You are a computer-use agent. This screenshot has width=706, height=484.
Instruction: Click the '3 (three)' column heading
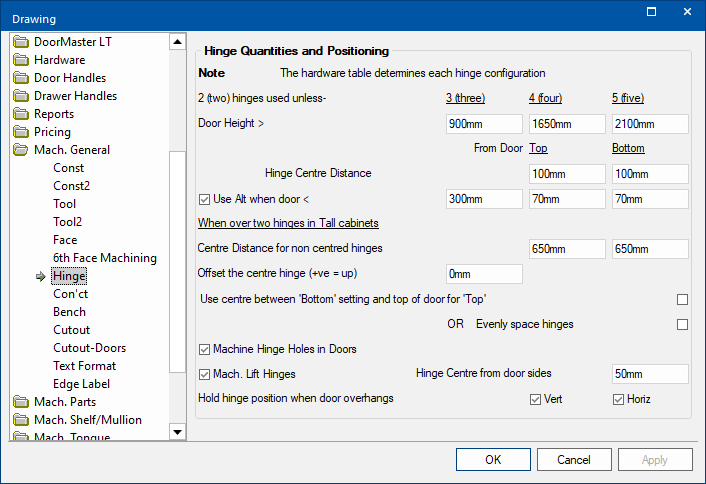tap(466, 98)
